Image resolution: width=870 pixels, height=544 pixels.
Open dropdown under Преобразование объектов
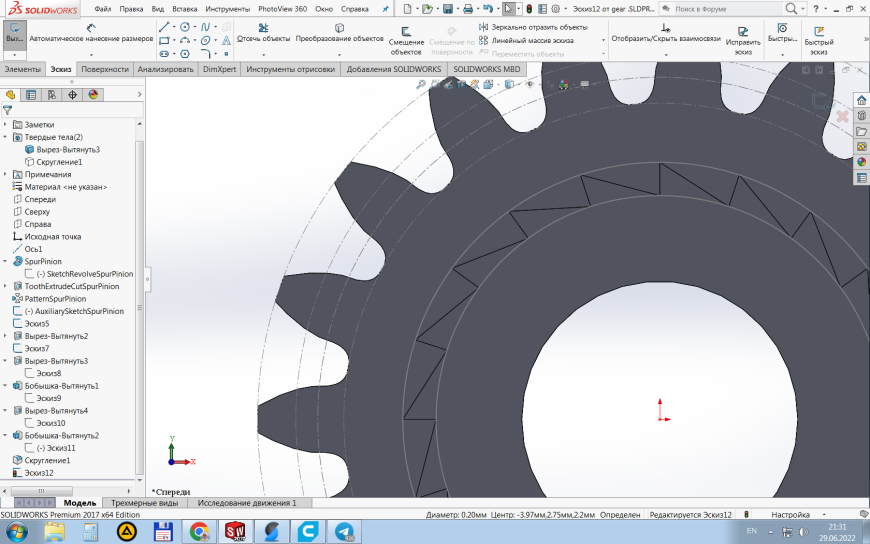[340, 54]
